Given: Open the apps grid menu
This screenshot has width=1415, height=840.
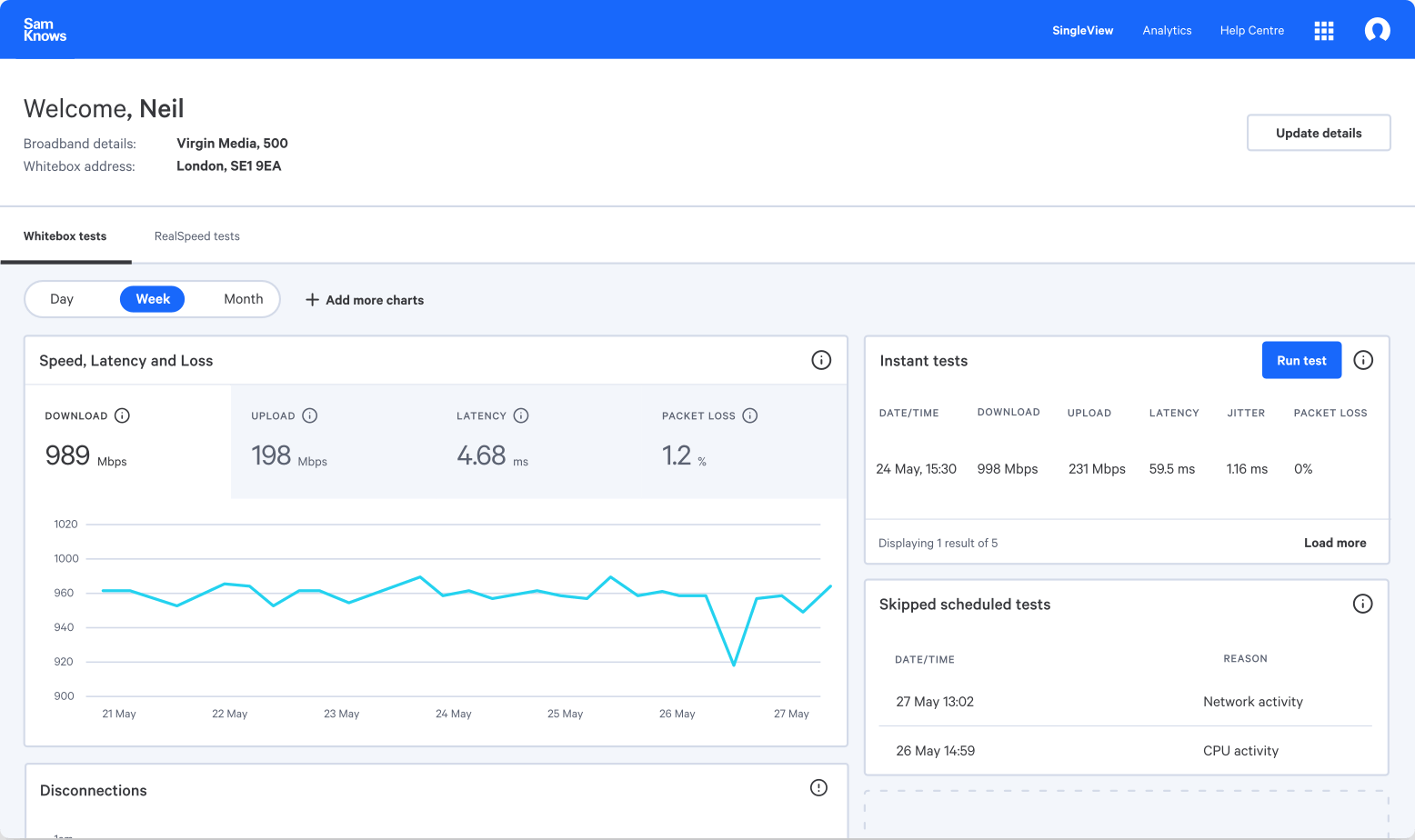Looking at the screenshot, I should point(1324,31).
